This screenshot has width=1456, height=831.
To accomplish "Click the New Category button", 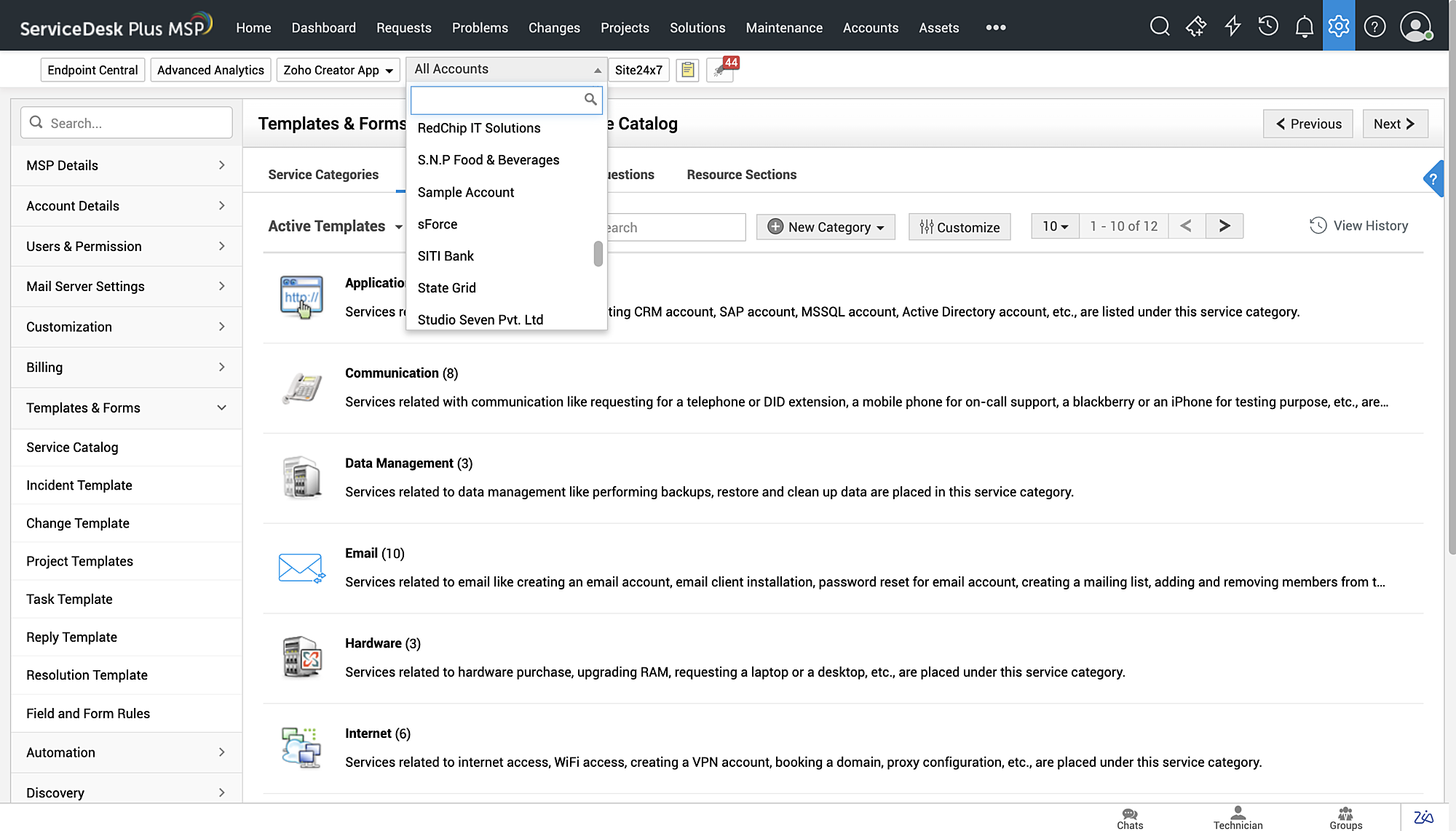I will click(x=826, y=226).
